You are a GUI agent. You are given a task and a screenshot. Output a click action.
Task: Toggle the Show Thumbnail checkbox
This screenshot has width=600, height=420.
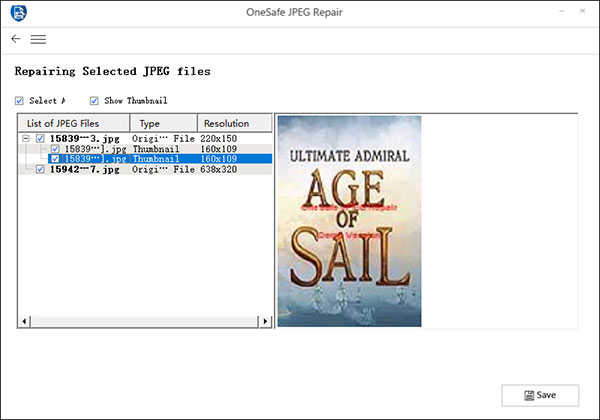pyautogui.click(x=94, y=101)
